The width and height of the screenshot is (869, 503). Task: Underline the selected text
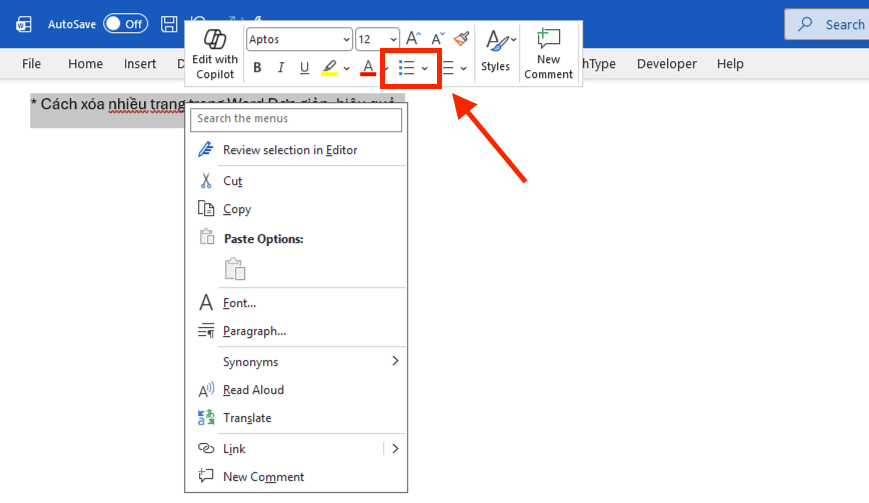click(x=304, y=68)
